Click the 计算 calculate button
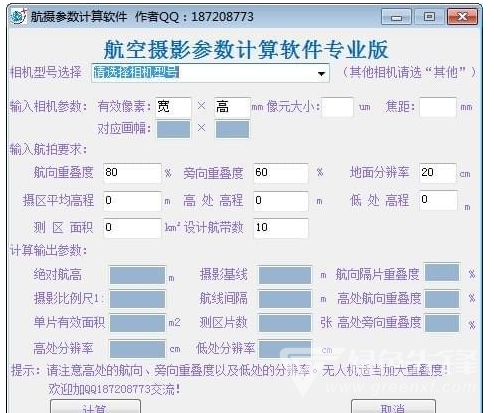494x413 pixels. pyautogui.click(x=95, y=407)
